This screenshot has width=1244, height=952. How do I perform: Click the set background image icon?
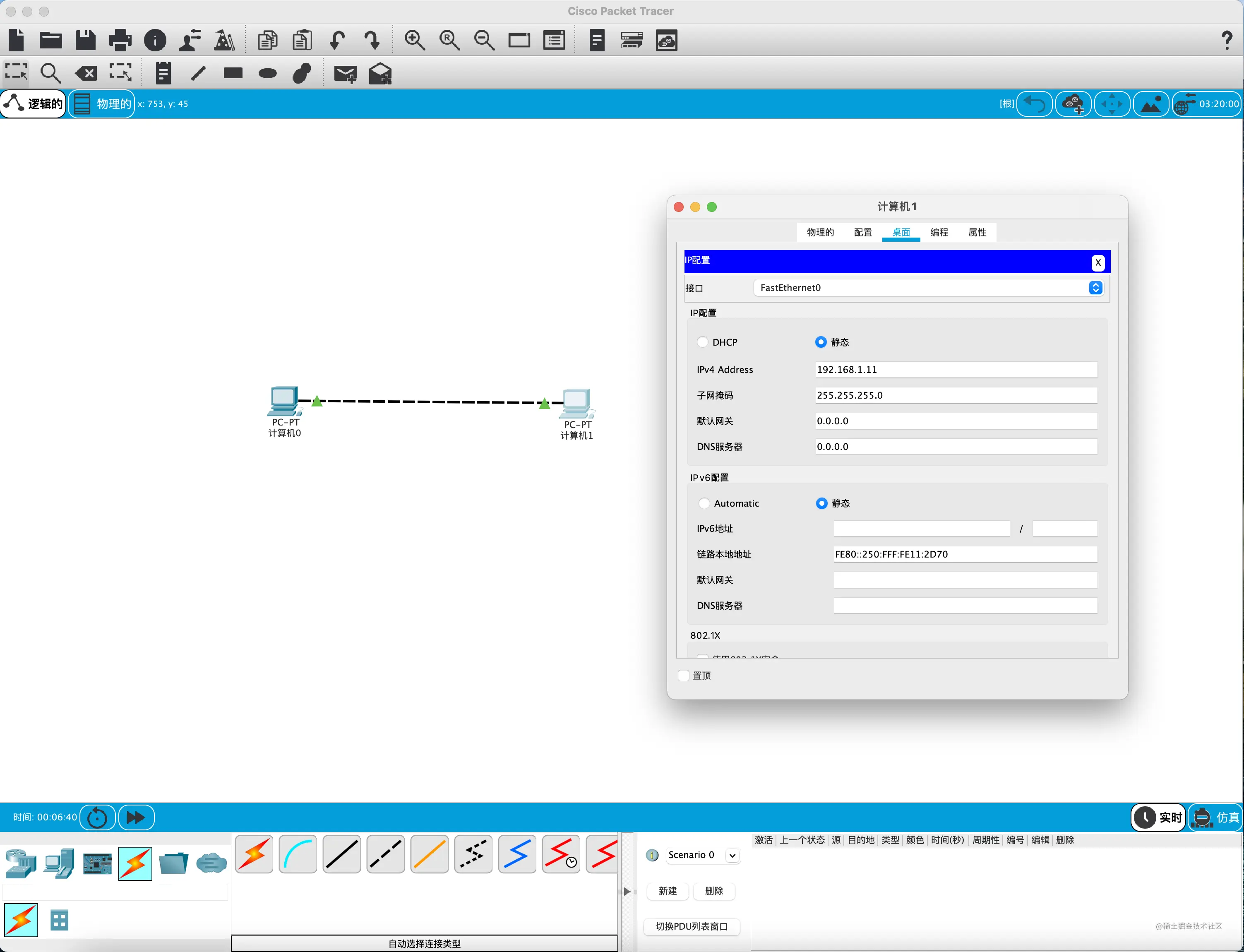pyautogui.click(x=1150, y=104)
